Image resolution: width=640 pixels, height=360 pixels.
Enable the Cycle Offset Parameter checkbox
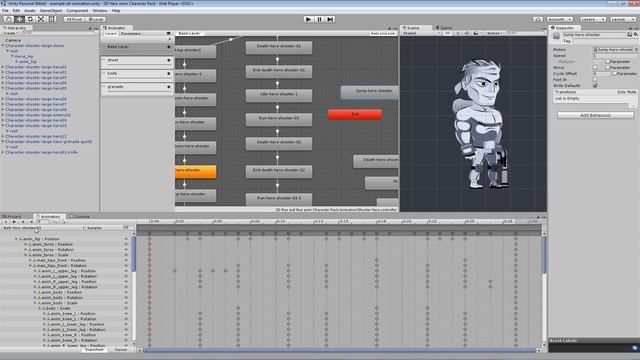614,73
